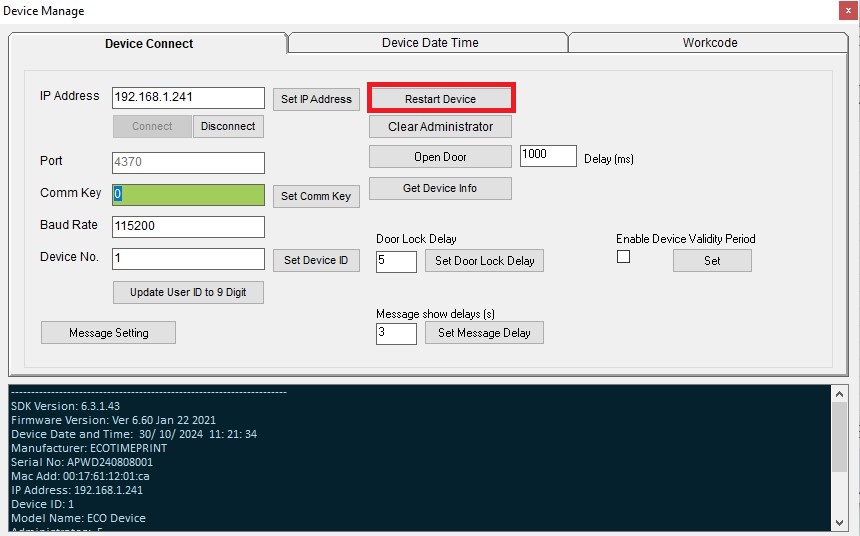
Task: Click the log panel scrollbar up arrow
Action: coord(839,394)
